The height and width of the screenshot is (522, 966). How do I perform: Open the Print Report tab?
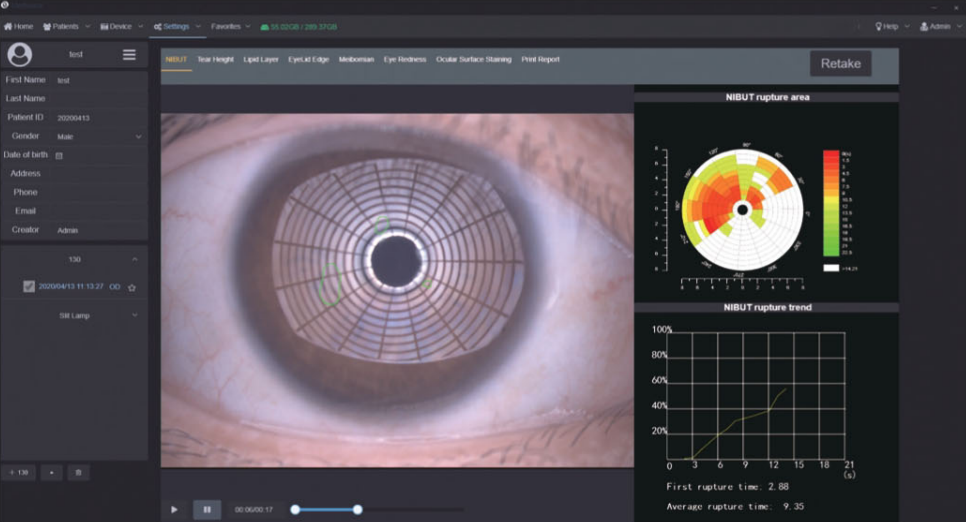tap(542, 60)
